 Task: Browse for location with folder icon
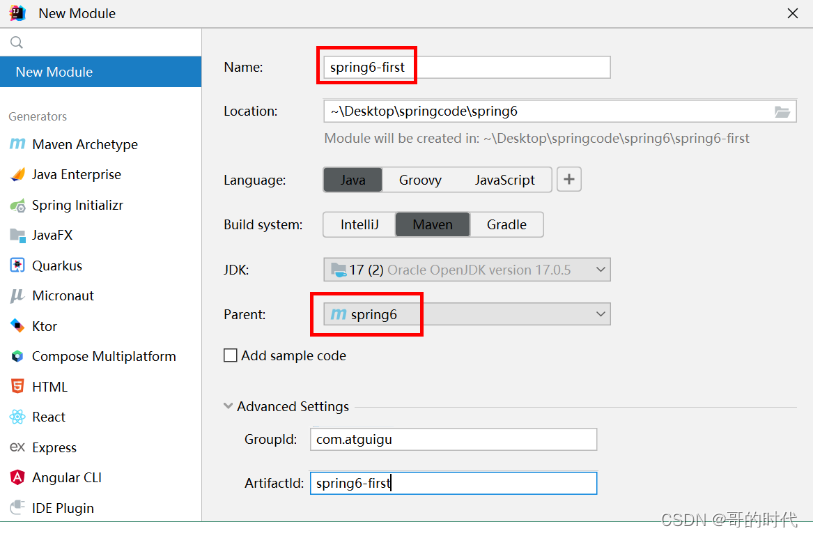(x=782, y=111)
